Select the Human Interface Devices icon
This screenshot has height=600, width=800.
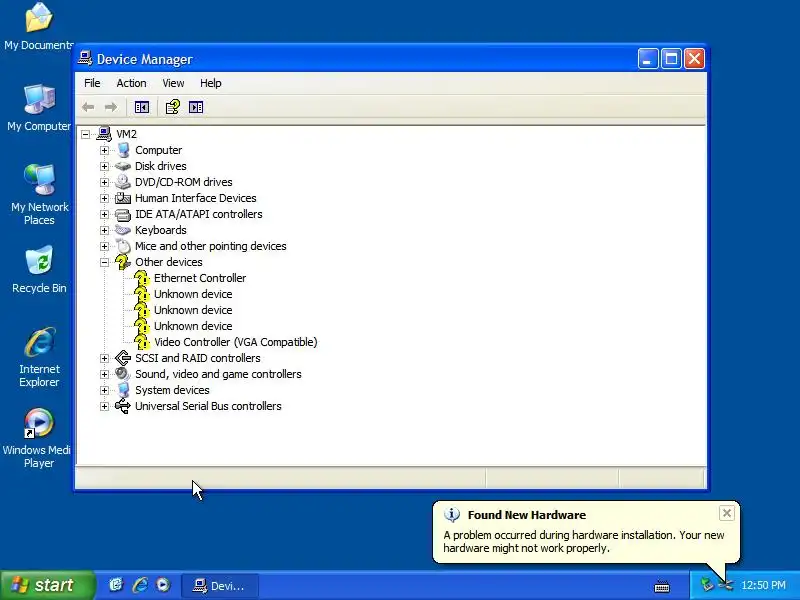(x=123, y=198)
